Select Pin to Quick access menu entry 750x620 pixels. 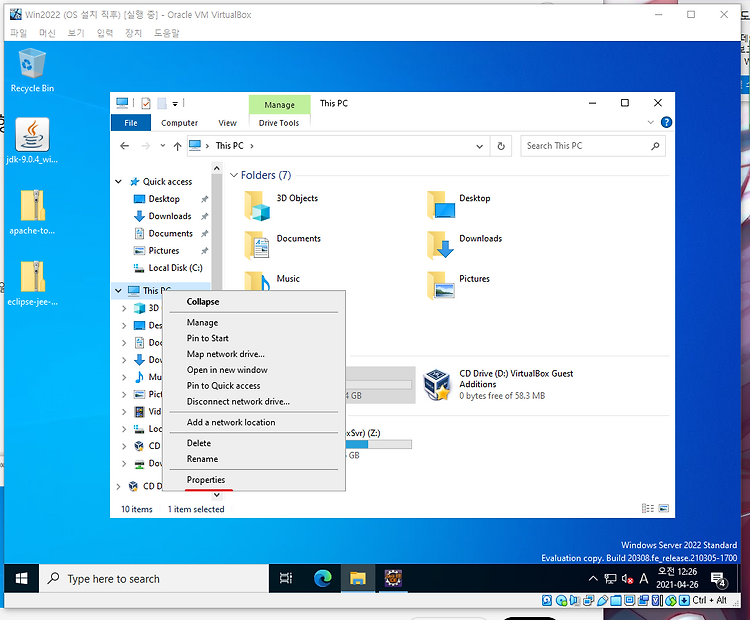[223, 386]
